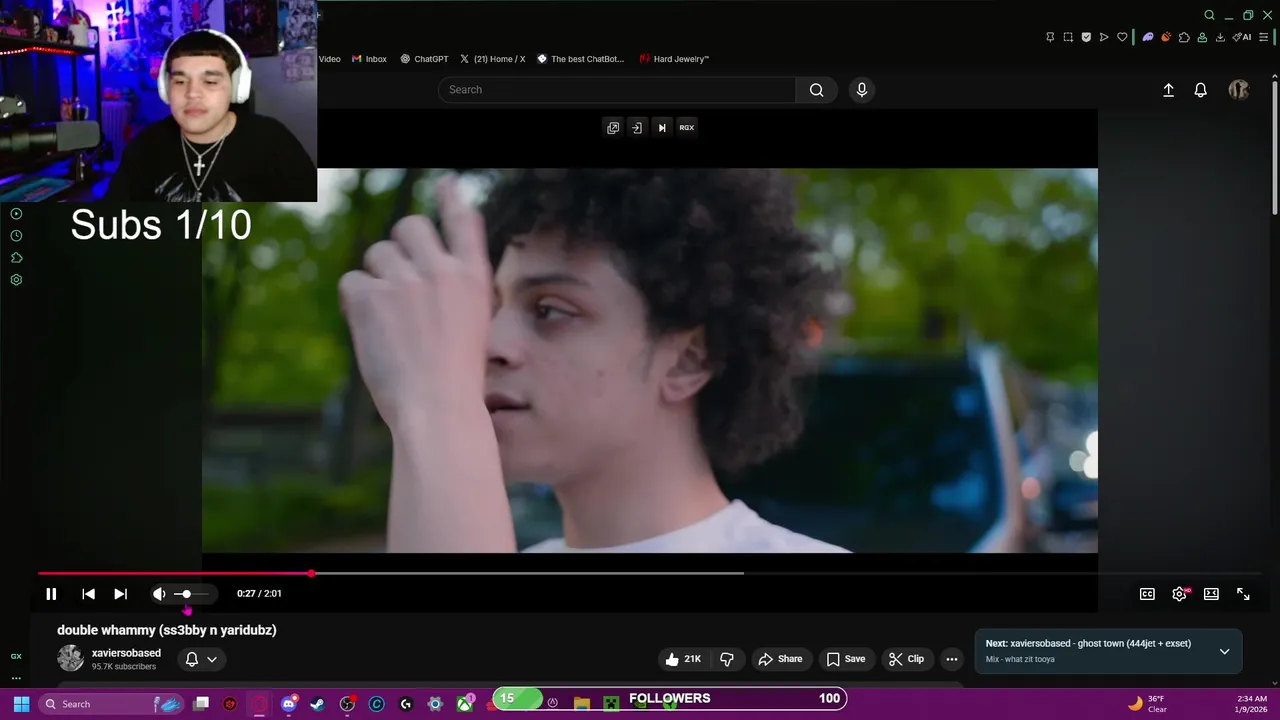Open Extensions from the left sidebar
Screen dimensions: 1280x720
pos(16,258)
